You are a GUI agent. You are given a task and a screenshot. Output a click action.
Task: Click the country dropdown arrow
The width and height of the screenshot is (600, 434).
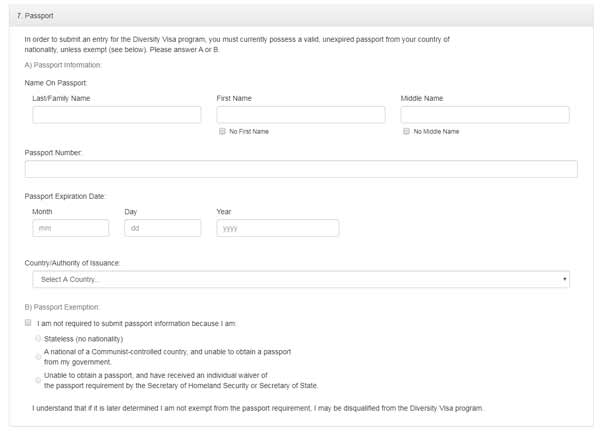tap(564, 279)
